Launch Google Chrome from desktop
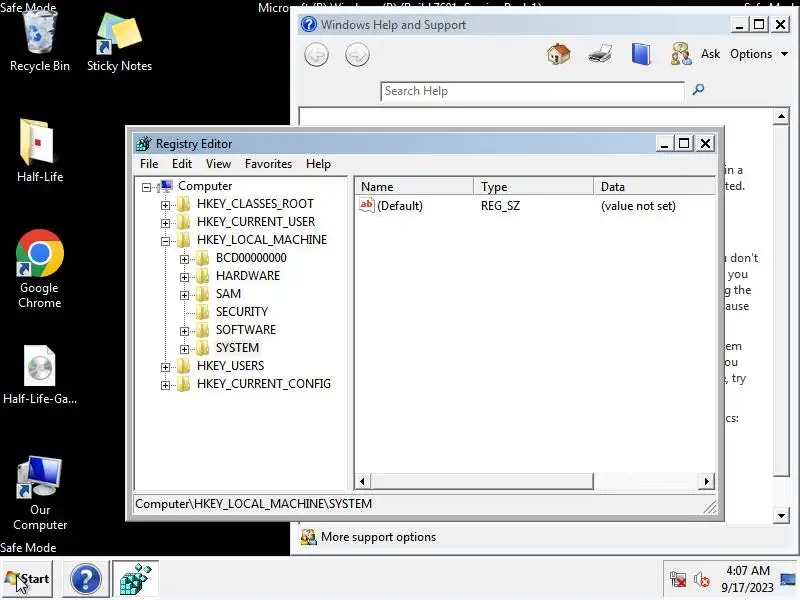Viewport: 800px width, 600px height. point(39,269)
